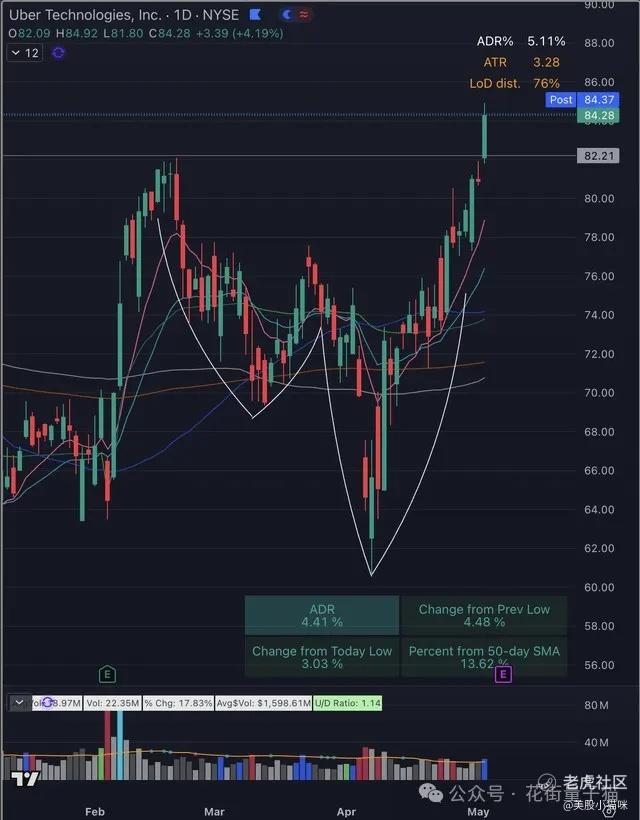
Task: Click the post-market moon session icon
Action: click(x=287, y=15)
